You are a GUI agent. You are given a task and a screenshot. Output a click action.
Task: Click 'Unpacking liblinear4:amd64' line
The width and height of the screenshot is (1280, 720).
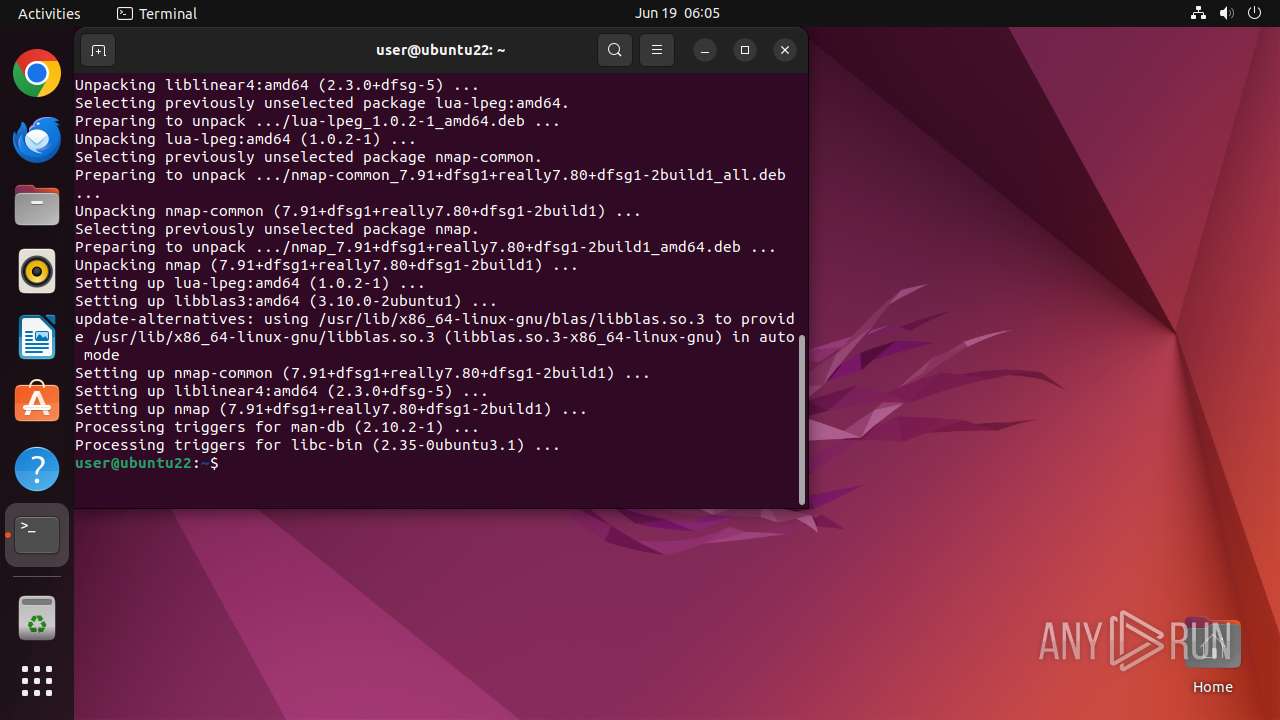click(x=277, y=85)
